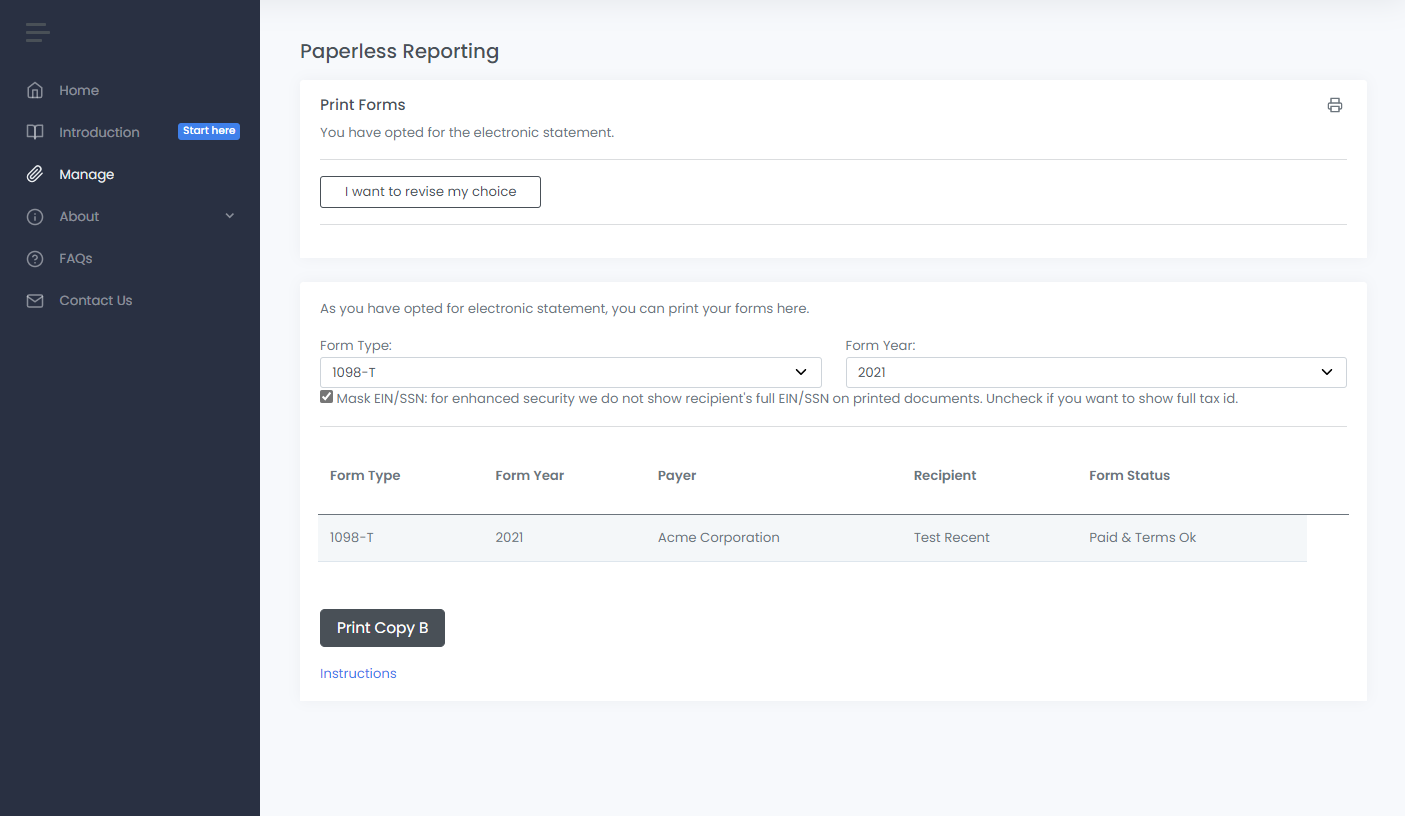
Task: Open Contact Us from sidebar
Action: click(x=95, y=300)
